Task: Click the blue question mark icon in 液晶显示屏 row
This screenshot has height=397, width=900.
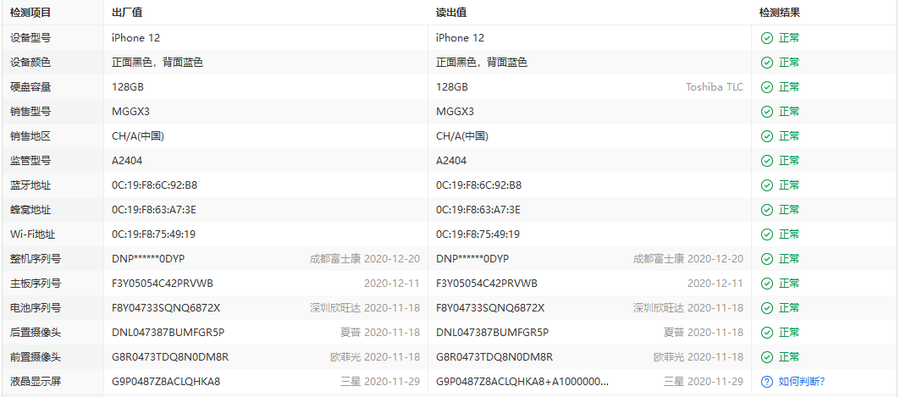Action: [766, 382]
